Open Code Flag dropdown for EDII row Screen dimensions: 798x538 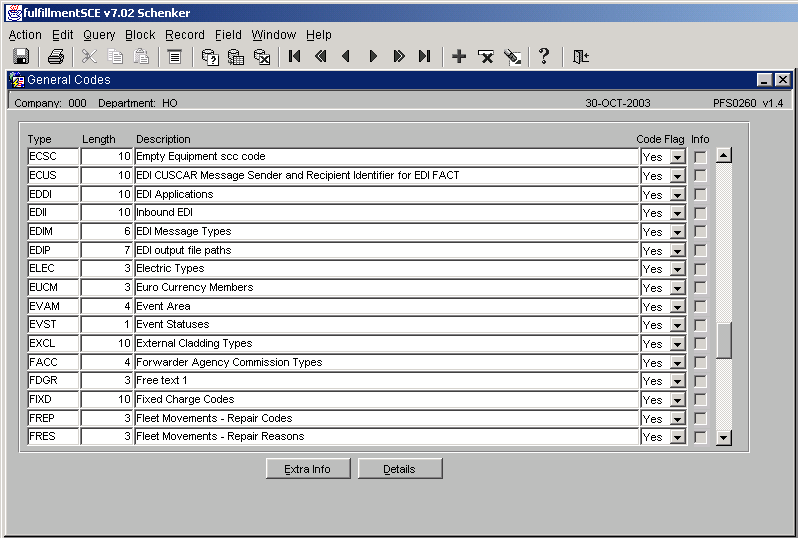tap(677, 213)
